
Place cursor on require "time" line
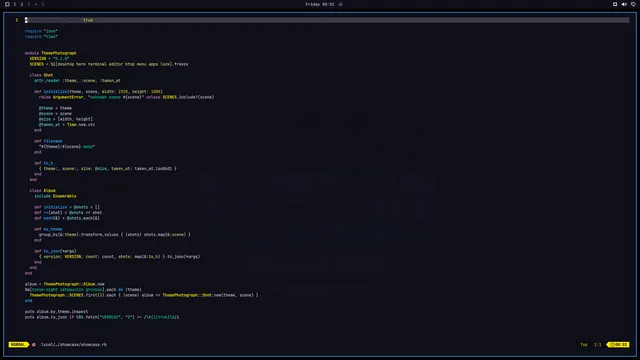(x=41, y=36)
